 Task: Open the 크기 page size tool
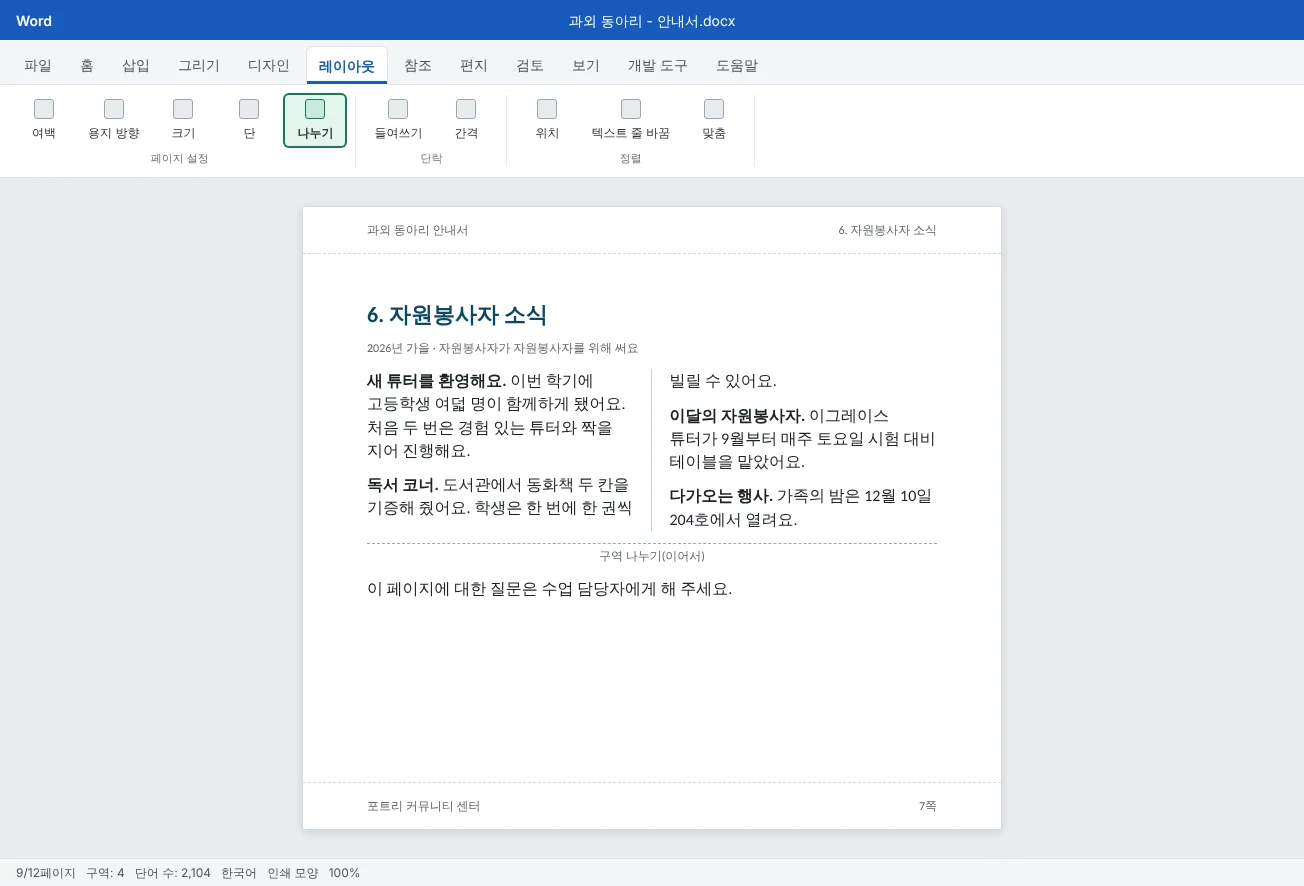tap(183, 120)
